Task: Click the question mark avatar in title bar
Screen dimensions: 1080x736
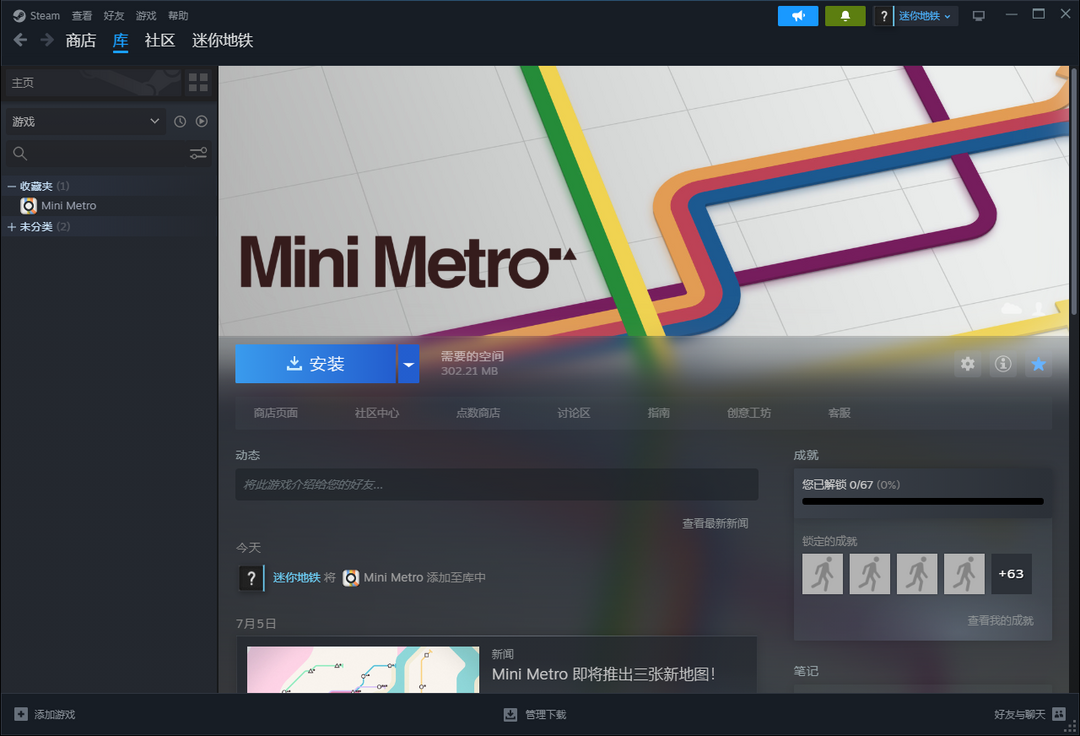Action: [x=883, y=16]
